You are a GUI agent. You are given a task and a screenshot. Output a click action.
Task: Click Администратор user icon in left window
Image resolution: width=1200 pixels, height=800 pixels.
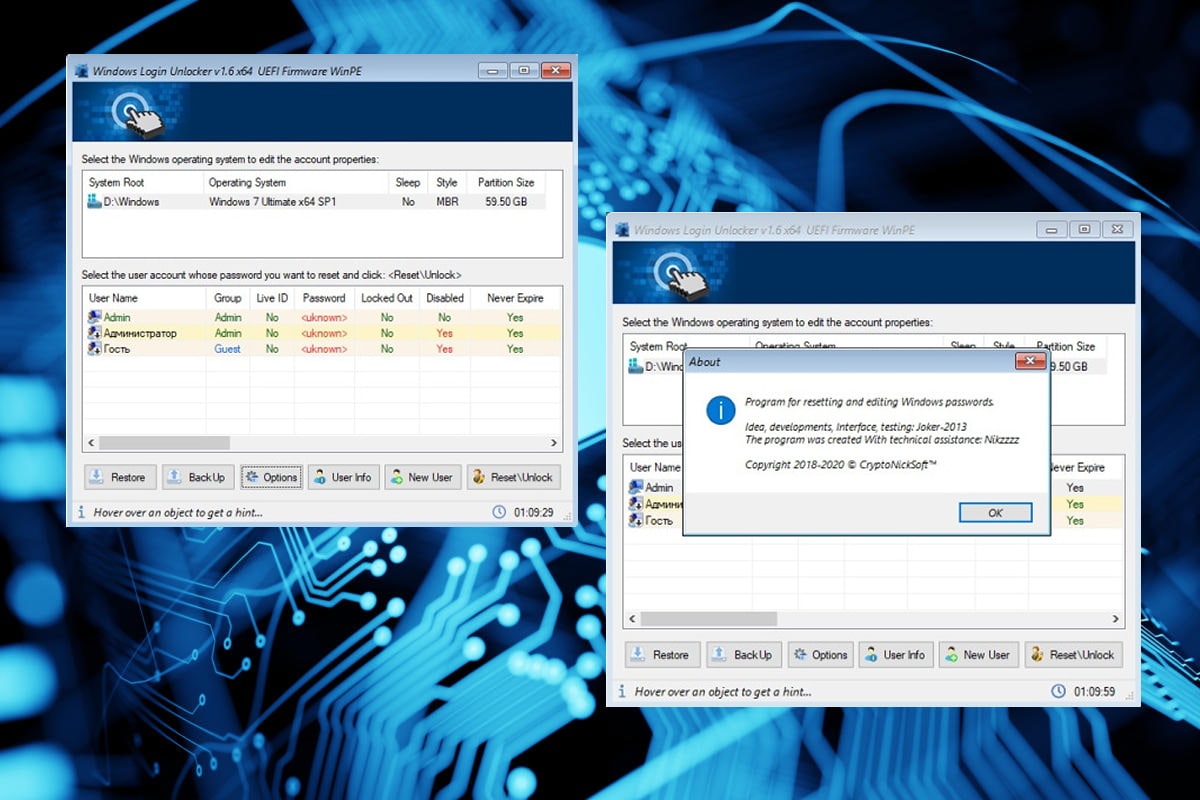pos(95,333)
